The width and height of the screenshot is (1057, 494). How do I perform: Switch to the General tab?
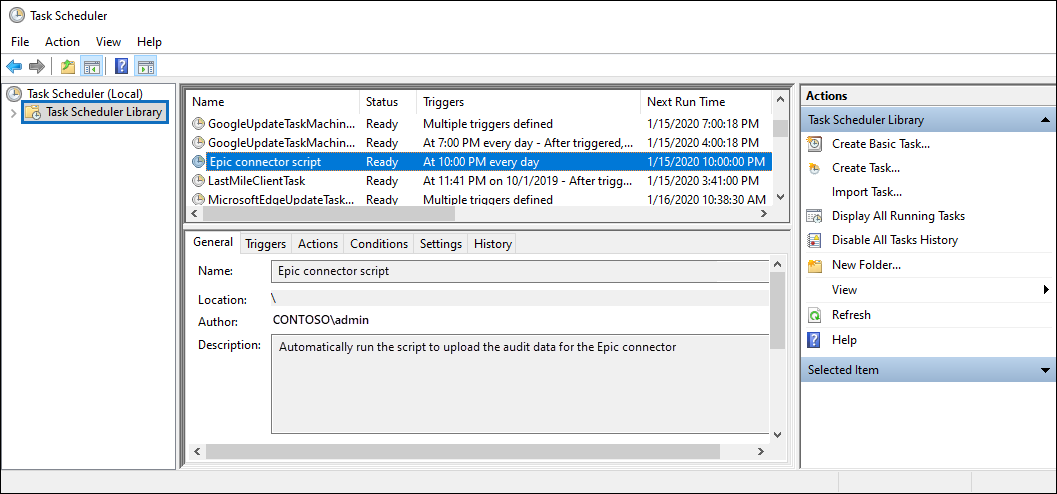click(x=213, y=243)
